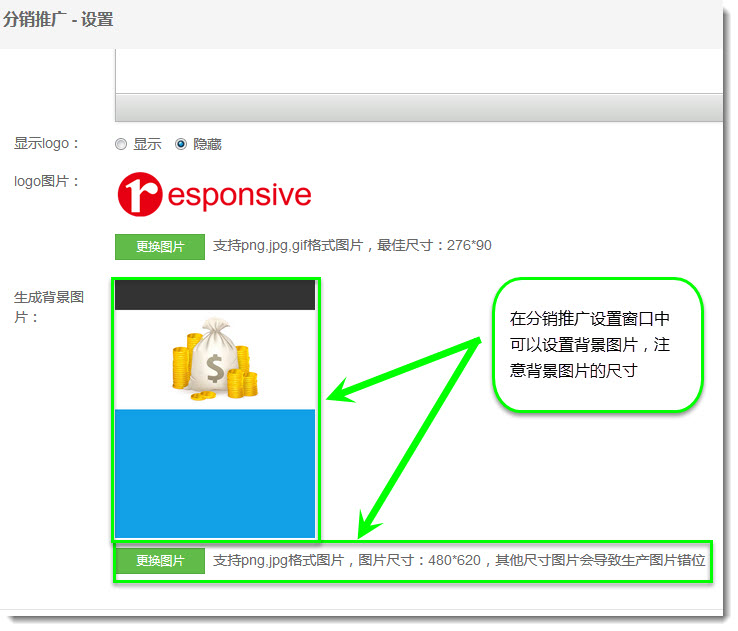Click 更换图片 button under the logo

[160, 246]
